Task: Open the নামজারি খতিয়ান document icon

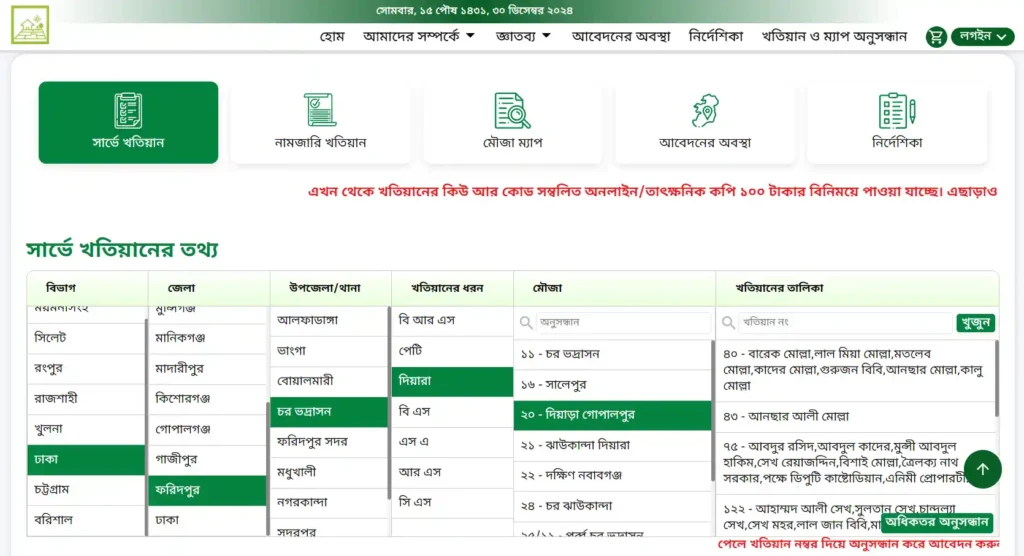Action: click(x=320, y=110)
